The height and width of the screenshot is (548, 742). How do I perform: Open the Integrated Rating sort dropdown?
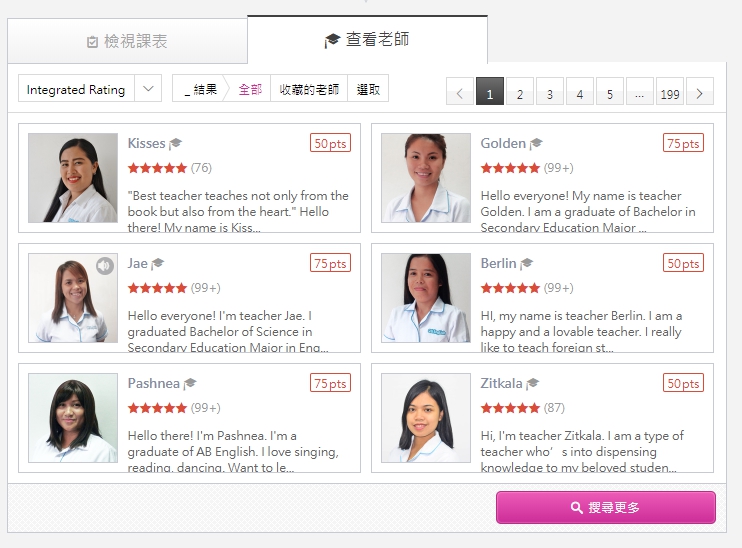coord(90,88)
